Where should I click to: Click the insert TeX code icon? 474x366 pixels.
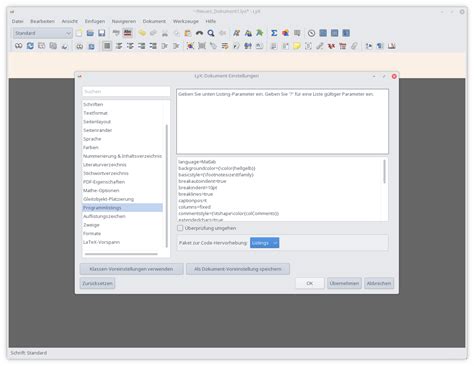click(x=331, y=46)
